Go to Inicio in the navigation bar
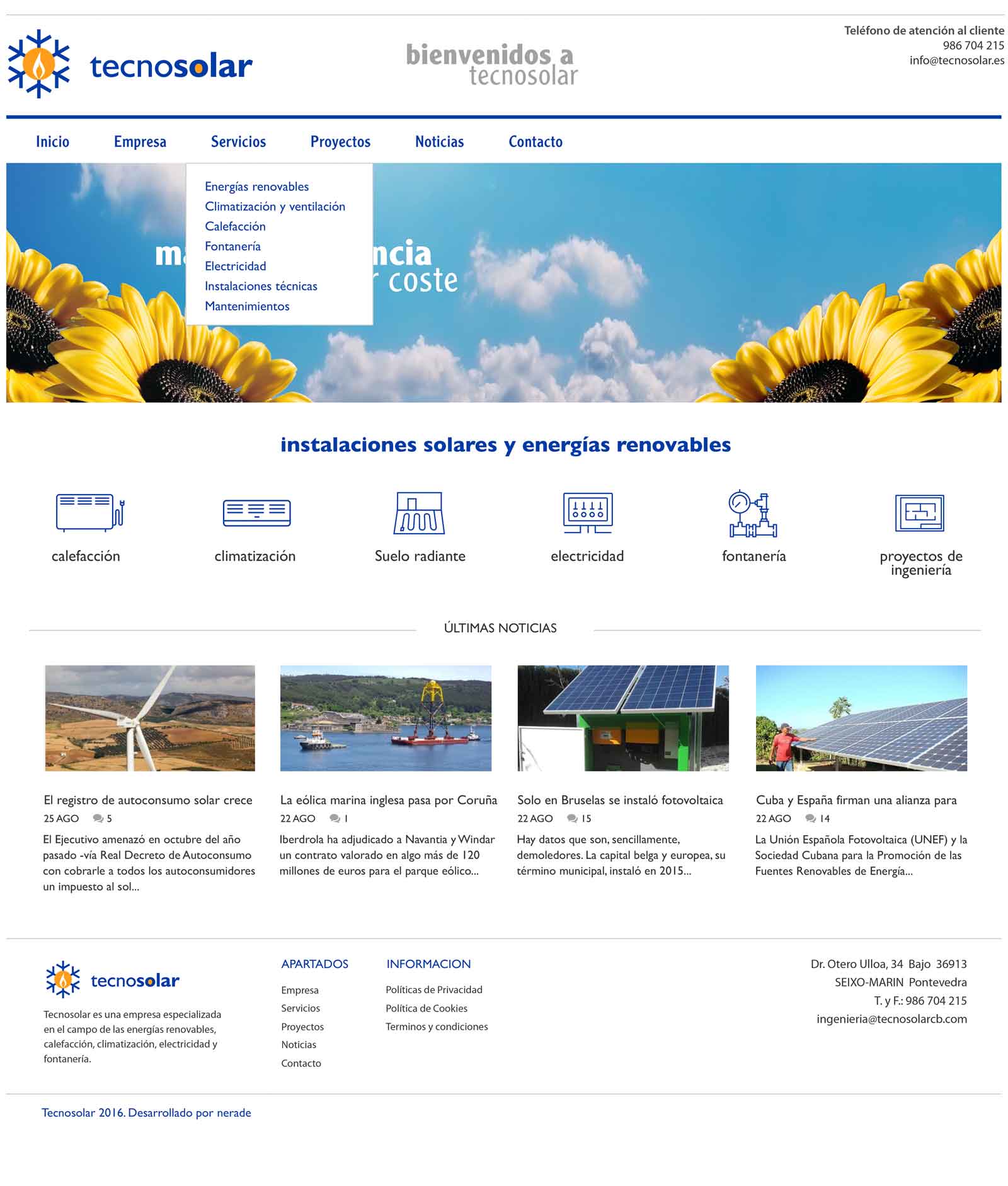The width and height of the screenshot is (1008, 1186). [x=52, y=142]
